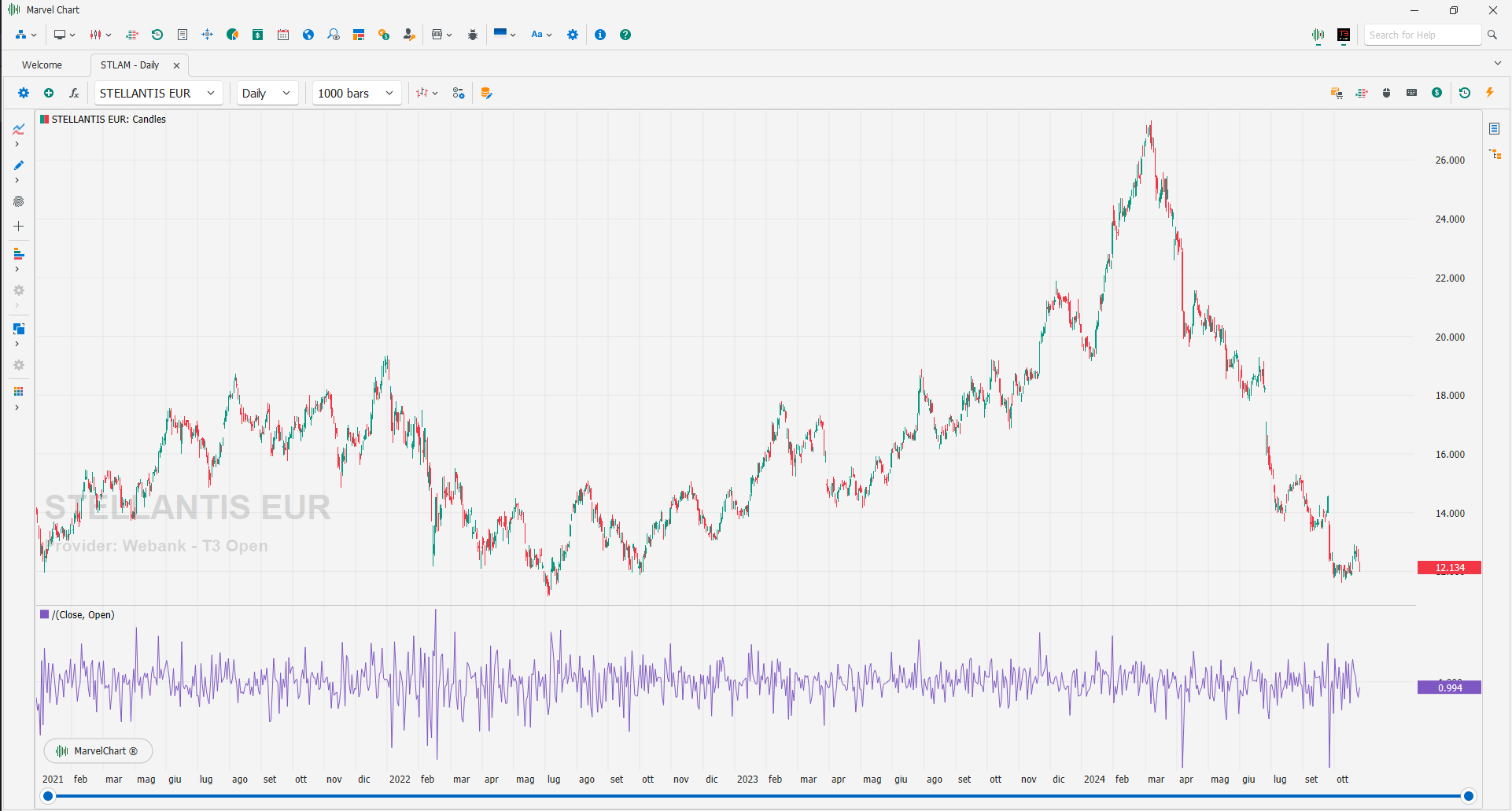
Task: Click the red 12.134 price label
Action: point(1449,568)
